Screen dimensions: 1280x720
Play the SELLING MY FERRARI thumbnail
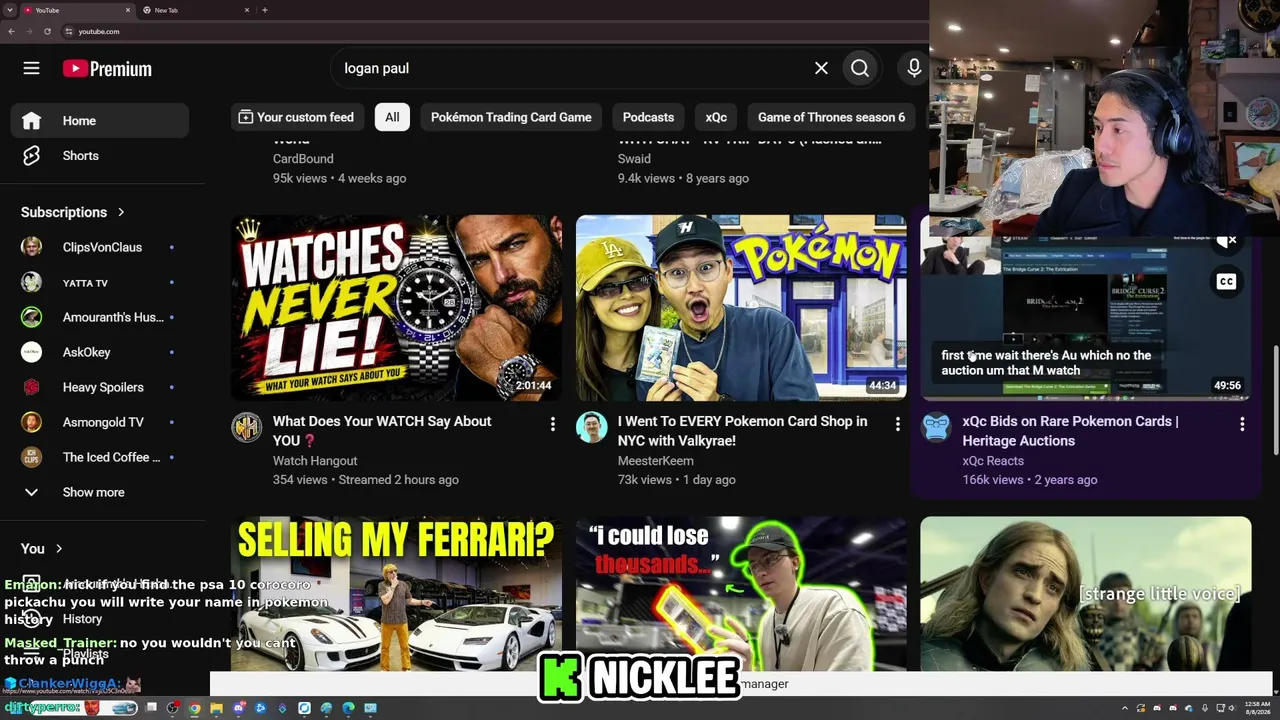coord(396,593)
